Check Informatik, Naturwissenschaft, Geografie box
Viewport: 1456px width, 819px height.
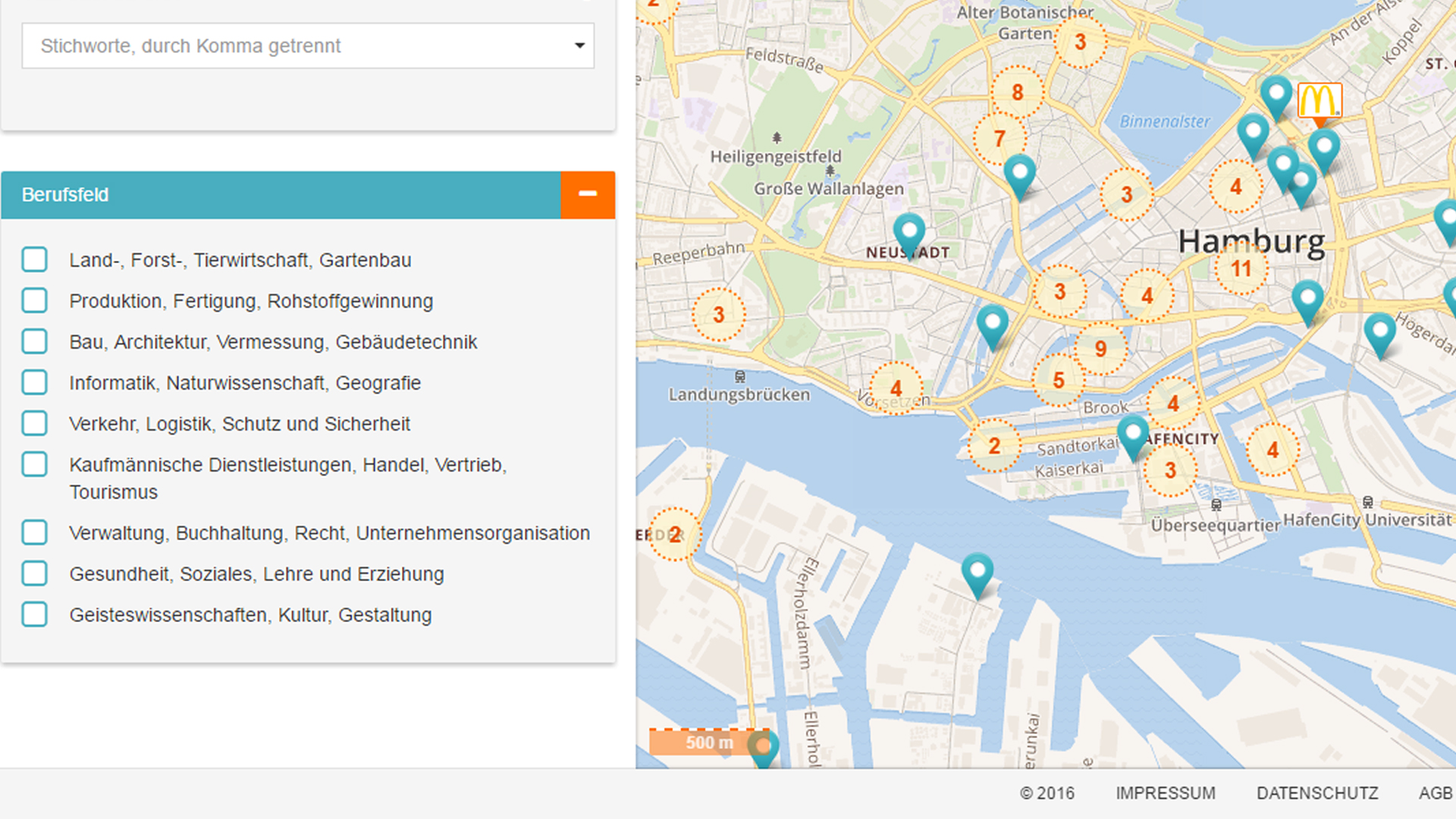(35, 383)
